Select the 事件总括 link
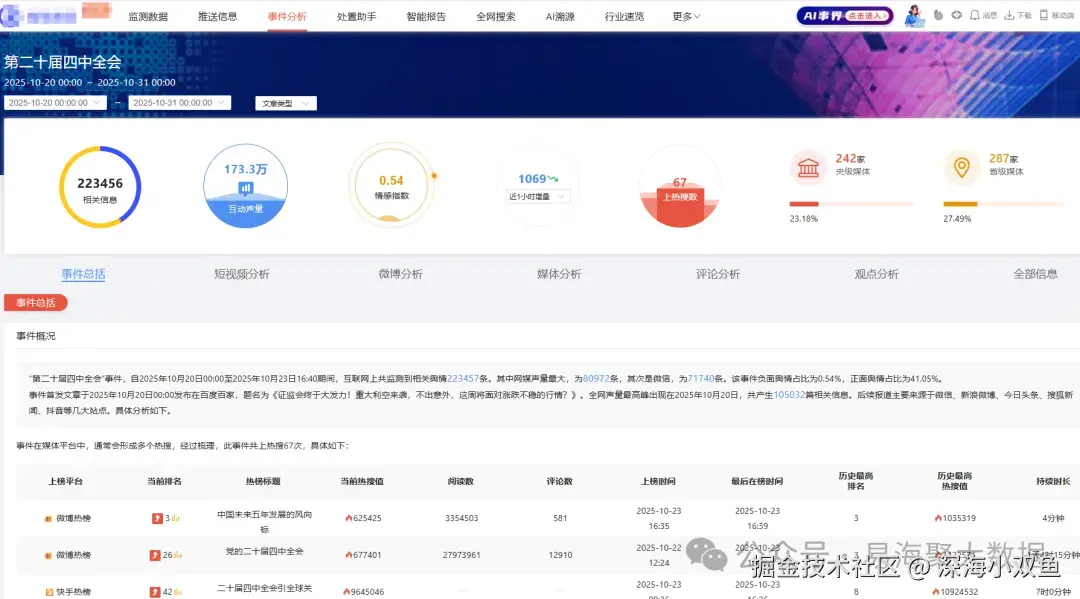The height and width of the screenshot is (599, 1080). [x=83, y=273]
